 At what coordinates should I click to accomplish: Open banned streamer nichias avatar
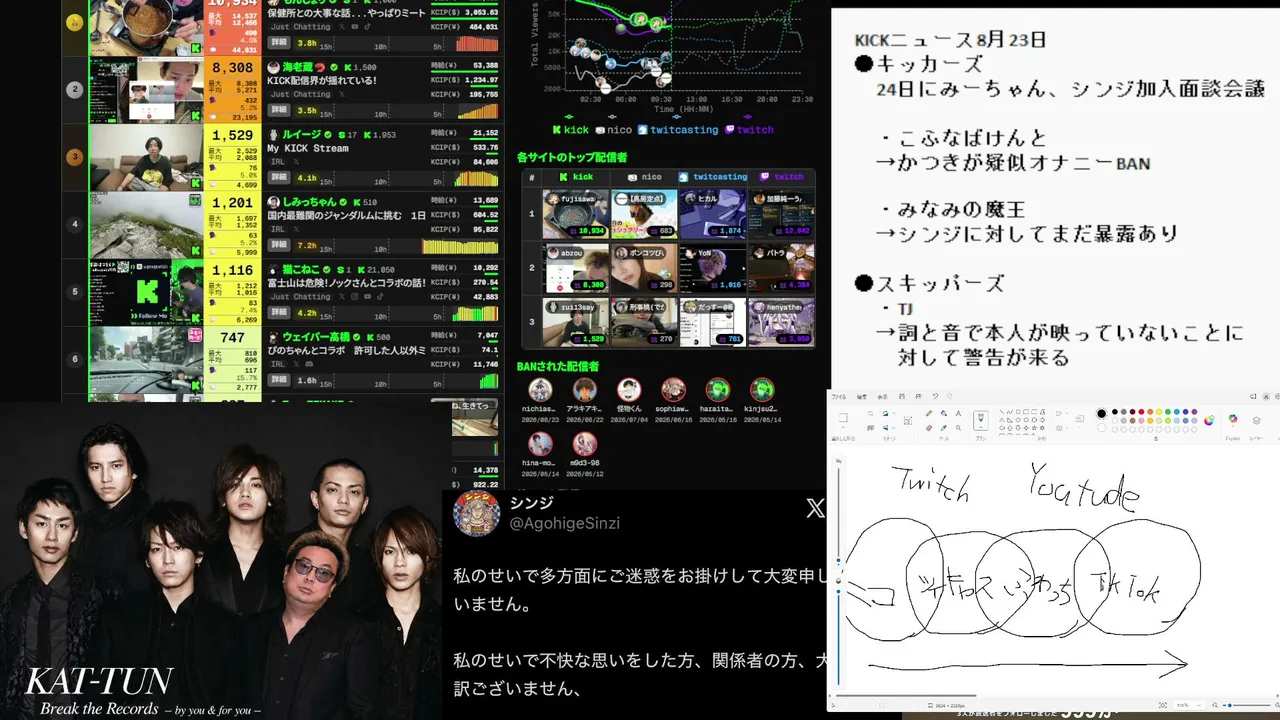coord(541,390)
